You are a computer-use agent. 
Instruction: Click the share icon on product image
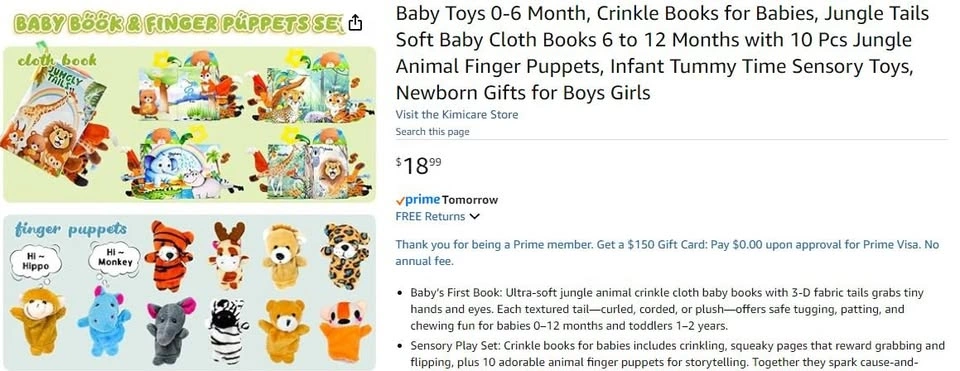pos(355,23)
